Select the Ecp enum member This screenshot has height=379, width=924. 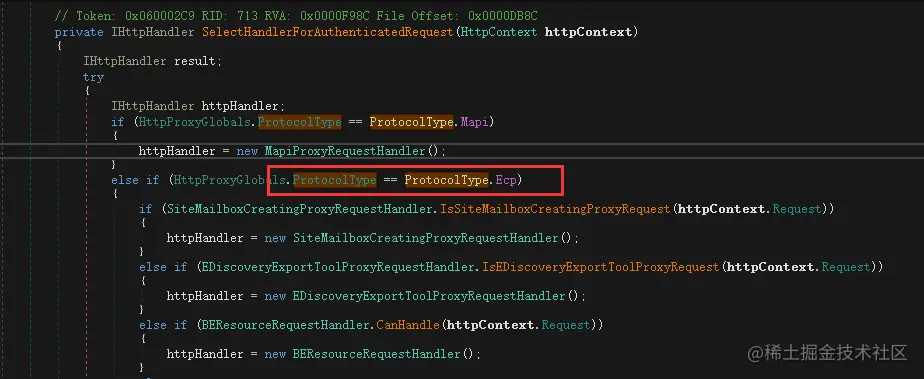506,180
